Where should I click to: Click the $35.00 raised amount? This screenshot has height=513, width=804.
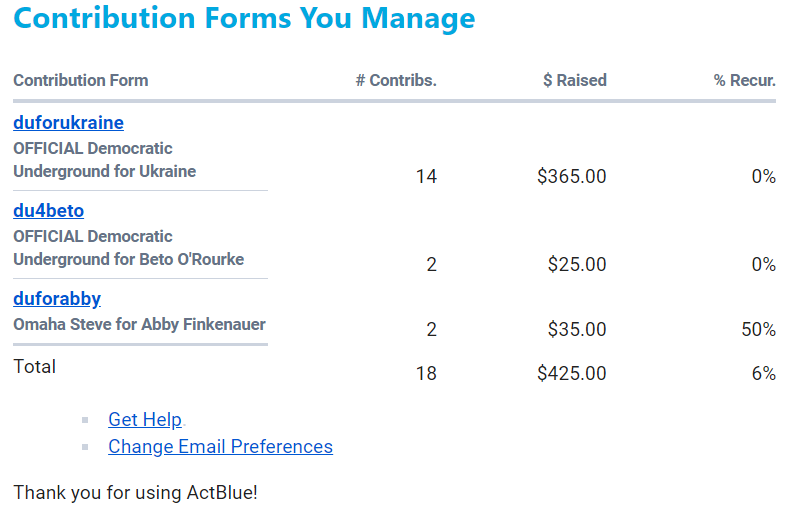tap(576, 330)
